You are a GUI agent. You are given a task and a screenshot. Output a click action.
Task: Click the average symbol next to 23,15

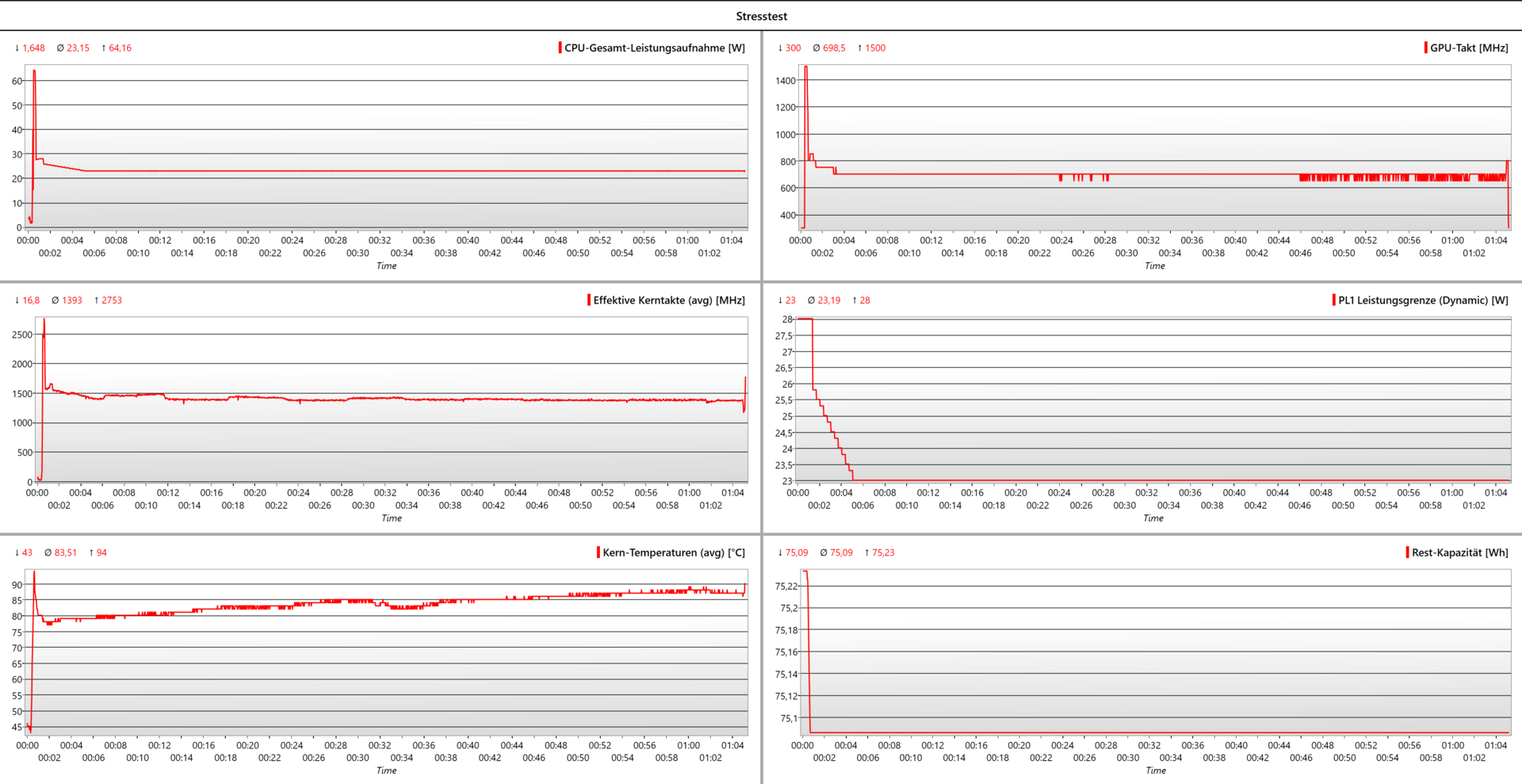pyautogui.click(x=60, y=48)
